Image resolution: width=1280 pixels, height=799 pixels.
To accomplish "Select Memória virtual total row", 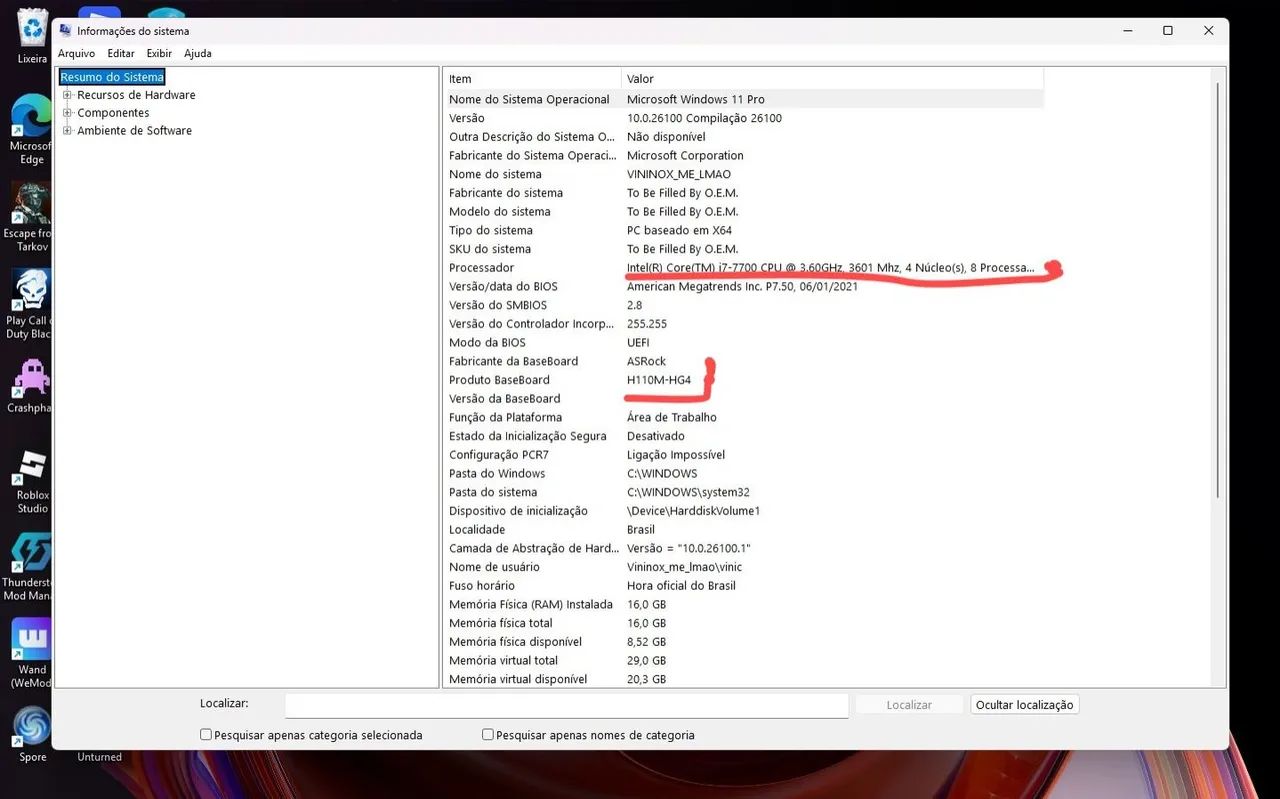I will pyautogui.click(x=744, y=660).
